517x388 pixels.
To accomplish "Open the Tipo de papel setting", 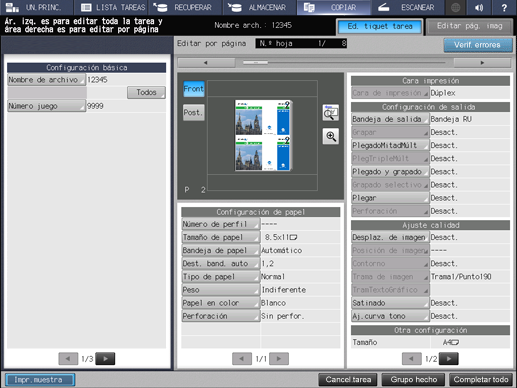I will (x=220, y=277).
